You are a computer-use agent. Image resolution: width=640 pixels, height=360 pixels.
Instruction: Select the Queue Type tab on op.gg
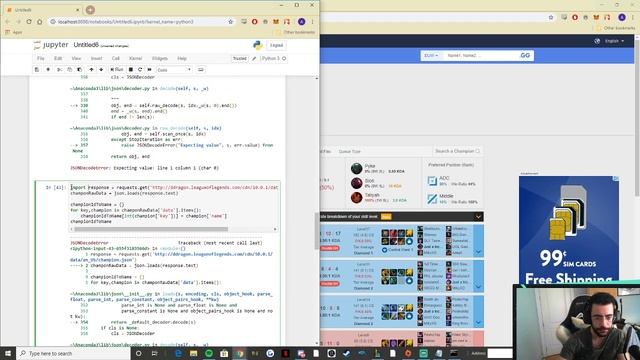pos(349,151)
